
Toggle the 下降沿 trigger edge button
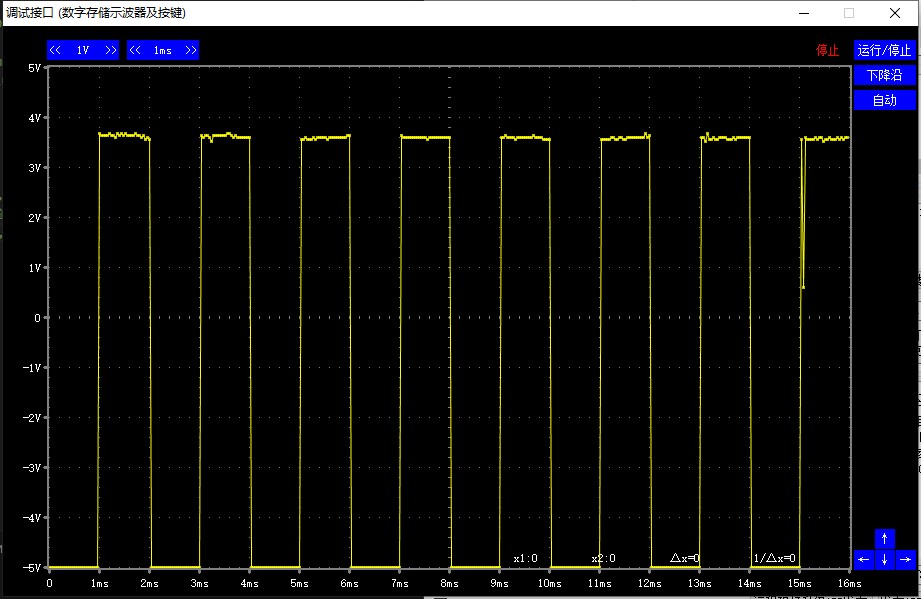tap(884, 75)
